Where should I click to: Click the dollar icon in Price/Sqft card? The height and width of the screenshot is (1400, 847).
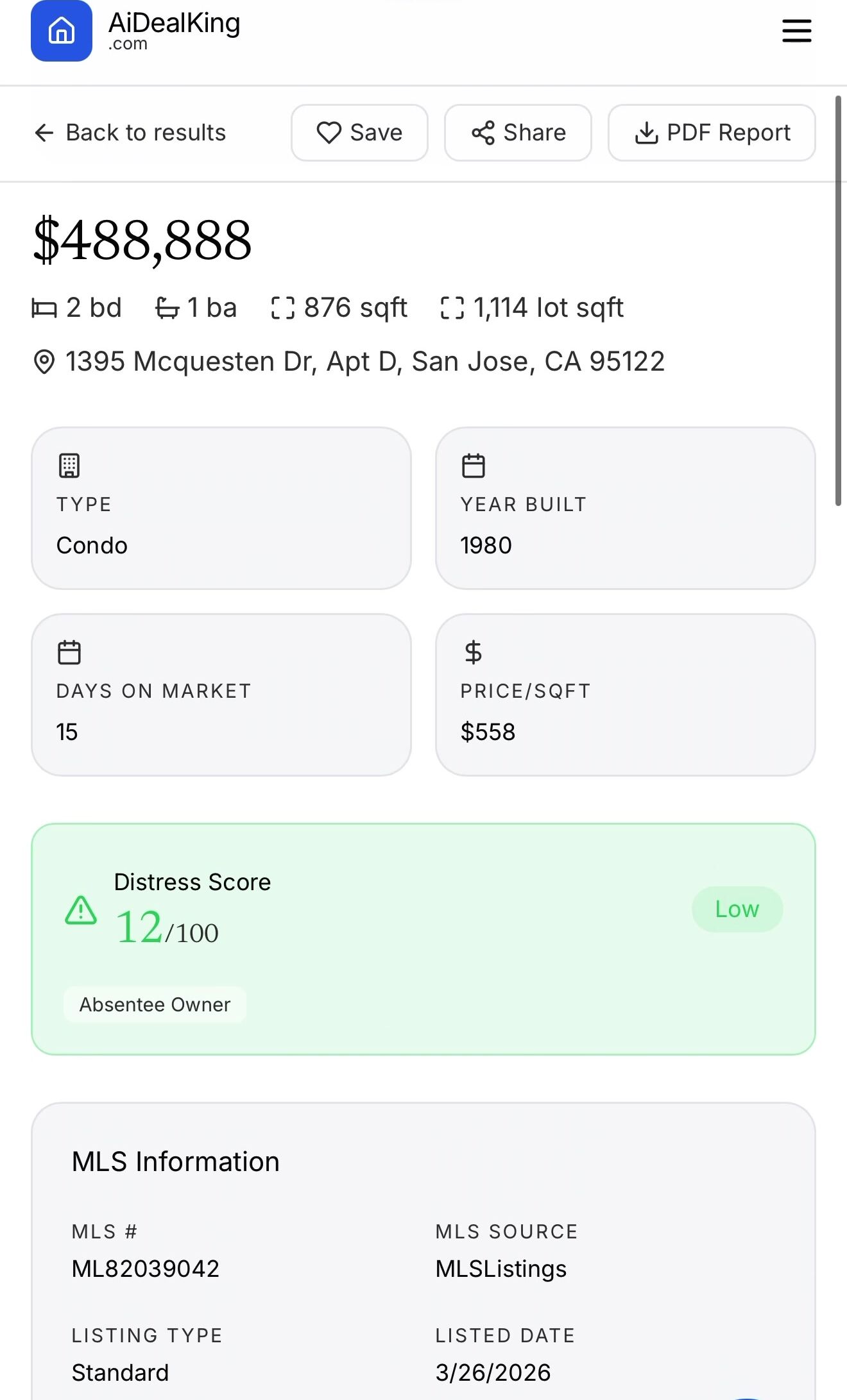pos(474,652)
